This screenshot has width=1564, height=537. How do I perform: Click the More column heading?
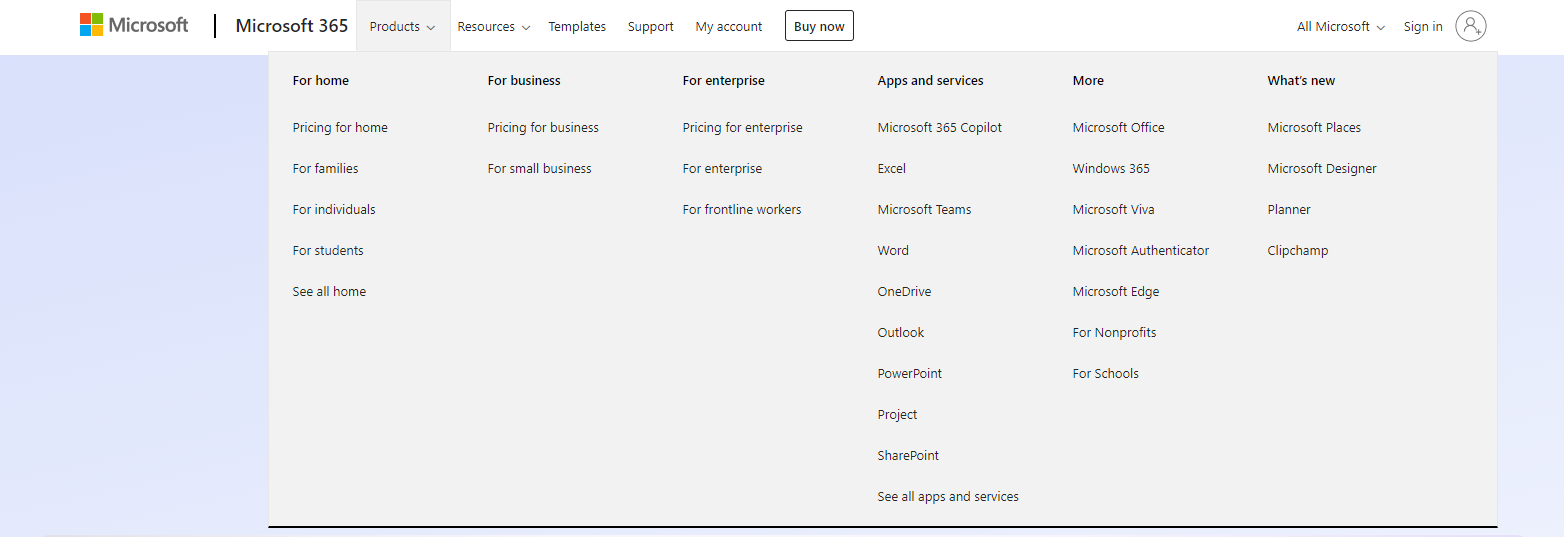[1088, 81]
